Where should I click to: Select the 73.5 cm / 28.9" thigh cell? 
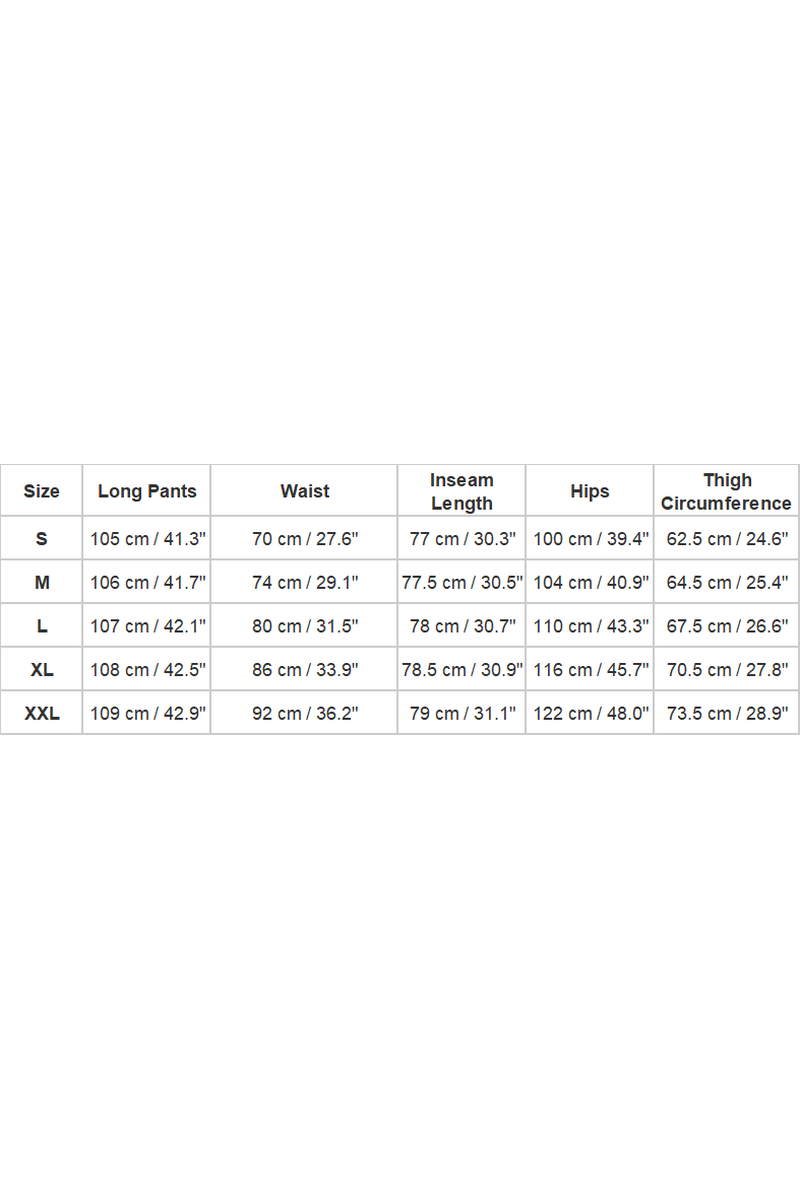[726, 713]
